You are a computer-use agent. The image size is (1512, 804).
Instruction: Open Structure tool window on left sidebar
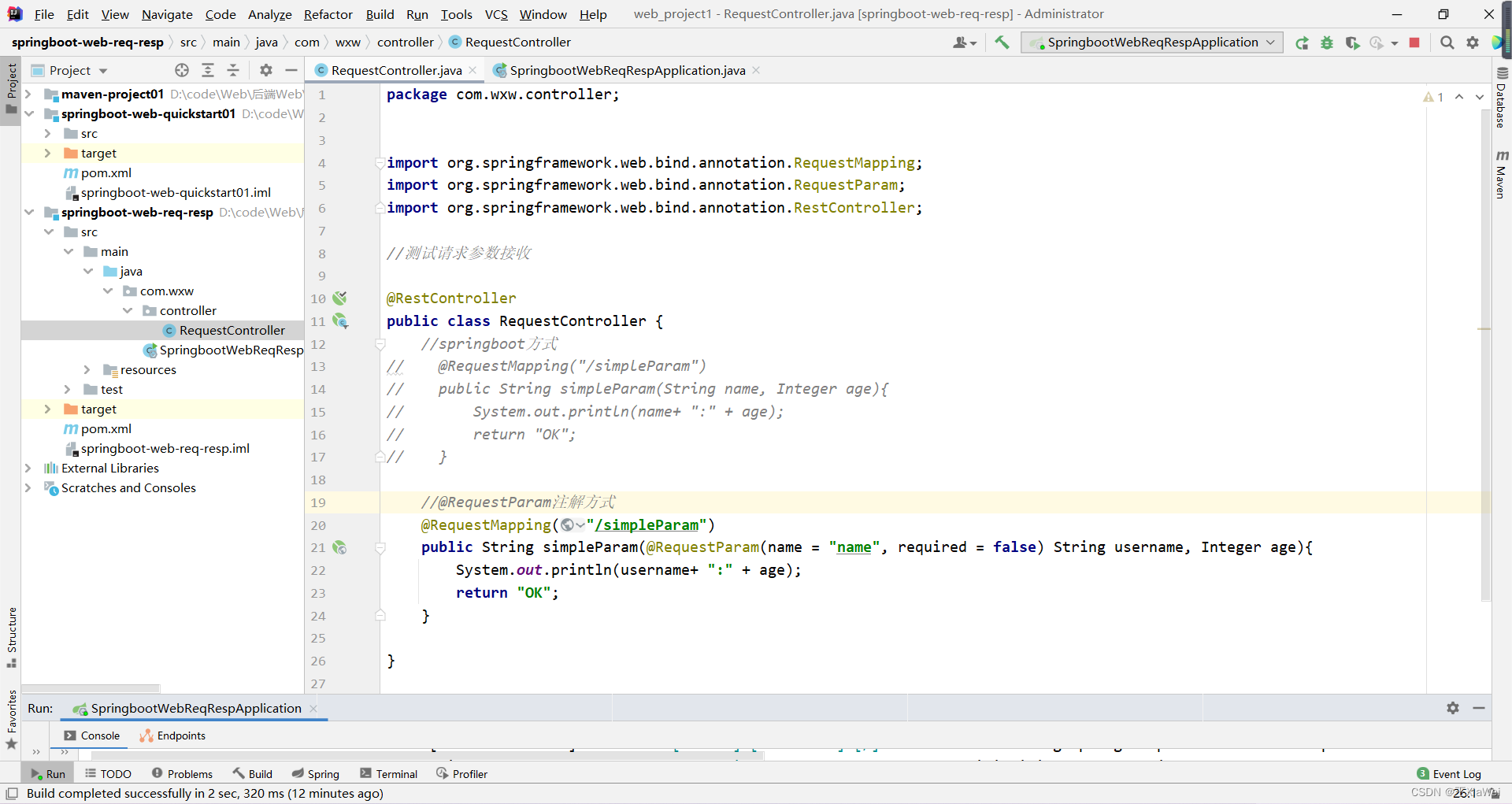(11, 637)
